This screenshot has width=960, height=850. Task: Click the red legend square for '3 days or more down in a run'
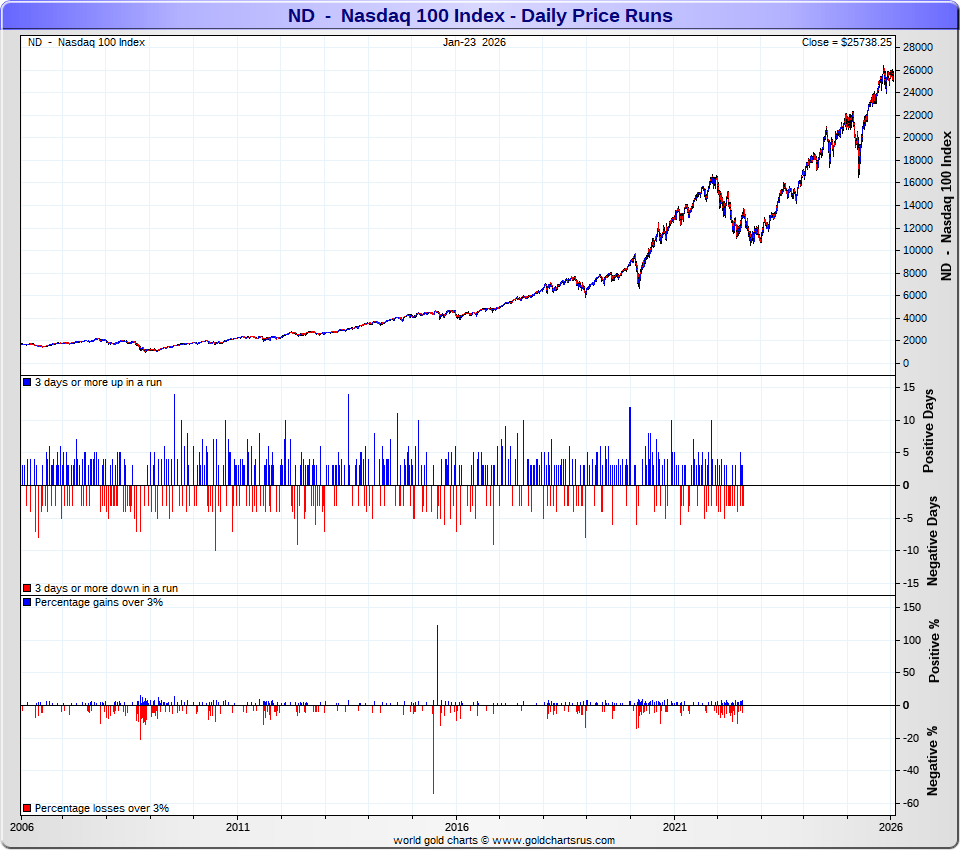[x=27, y=588]
